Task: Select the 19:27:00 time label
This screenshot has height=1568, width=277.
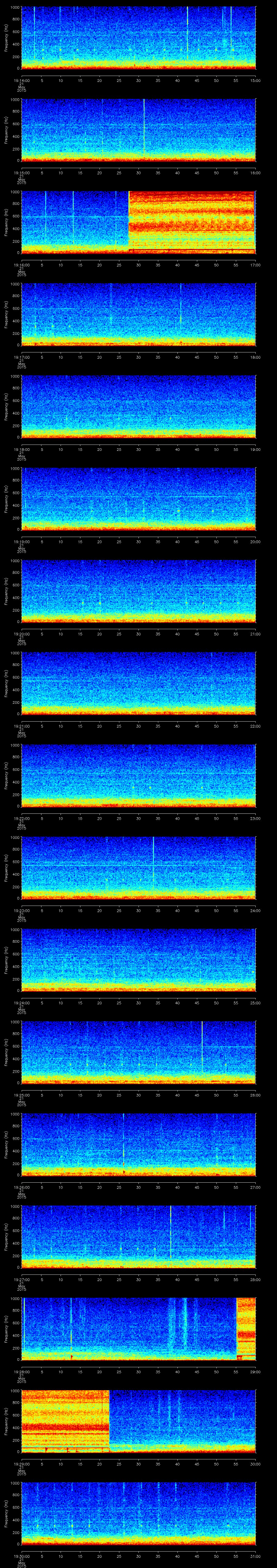Action: point(21,1279)
